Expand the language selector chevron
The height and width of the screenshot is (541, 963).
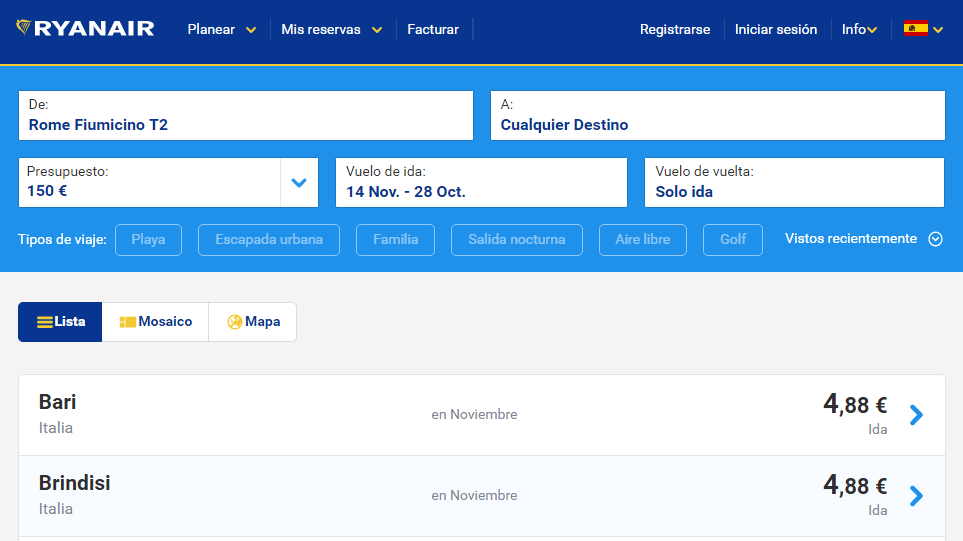[x=938, y=29]
